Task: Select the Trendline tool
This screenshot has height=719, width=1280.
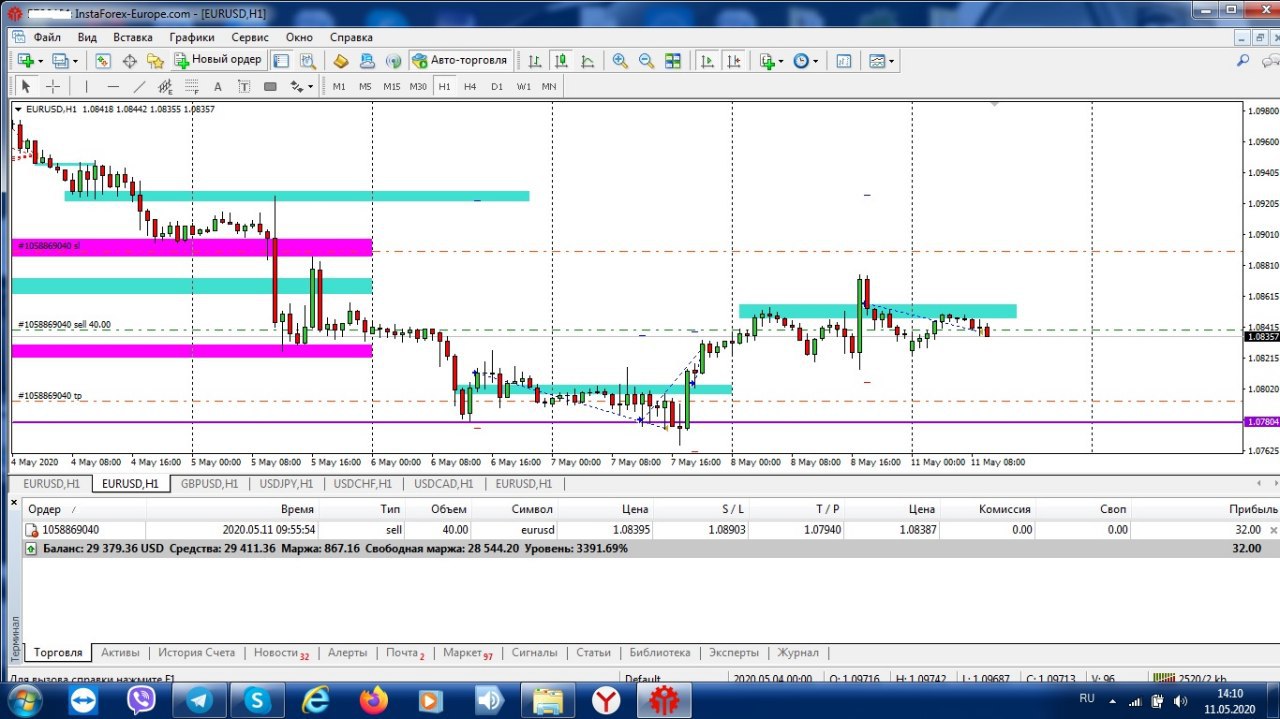Action: pyautogui.click(x=140, y=86)
